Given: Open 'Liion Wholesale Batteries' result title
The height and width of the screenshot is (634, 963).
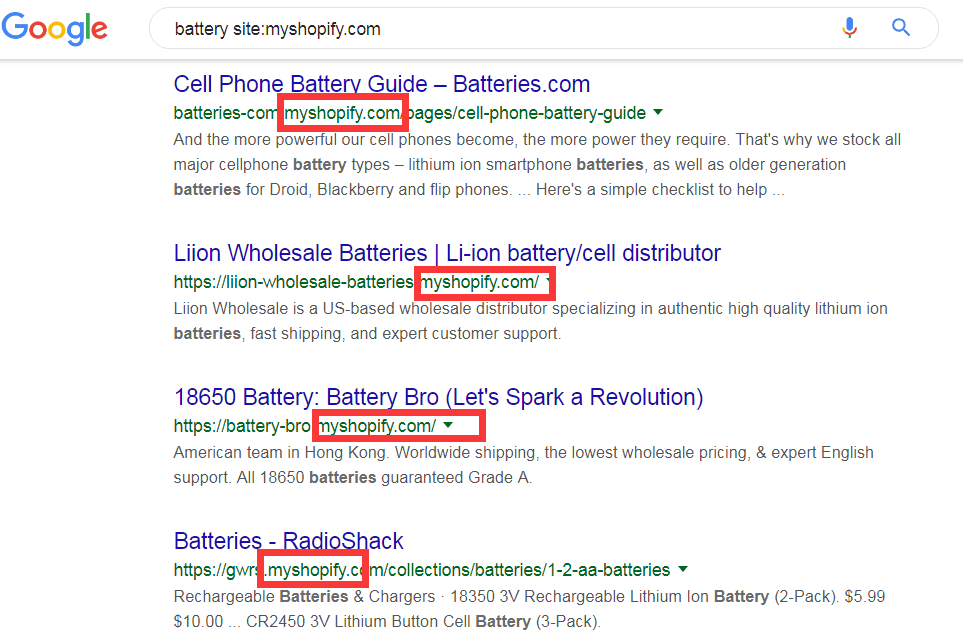Looking at the screenshot, I should [x=447, y=253].
